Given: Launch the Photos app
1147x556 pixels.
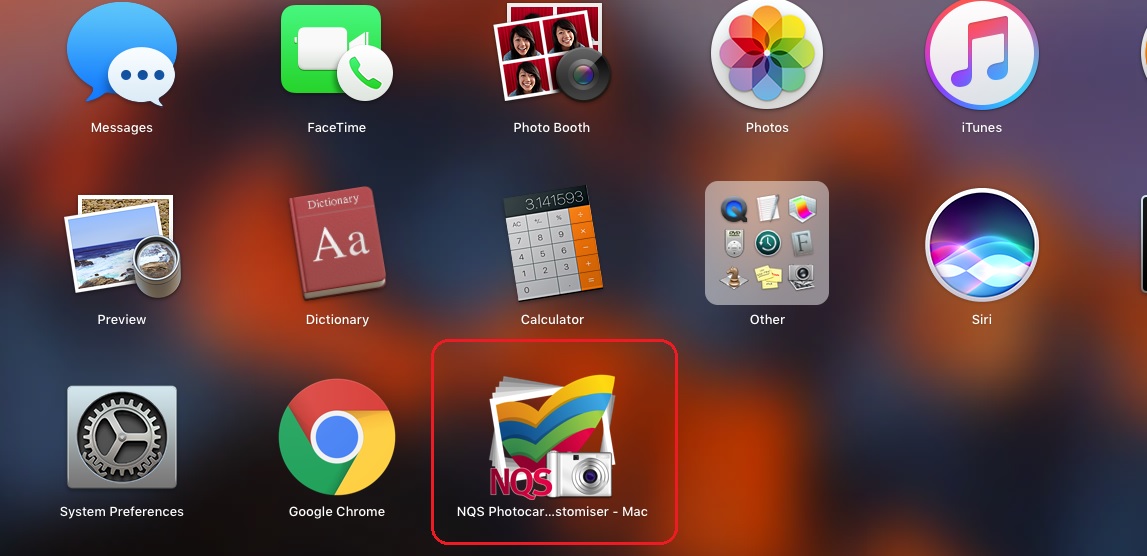Looking at the screenshot, I should click(767, 53).
